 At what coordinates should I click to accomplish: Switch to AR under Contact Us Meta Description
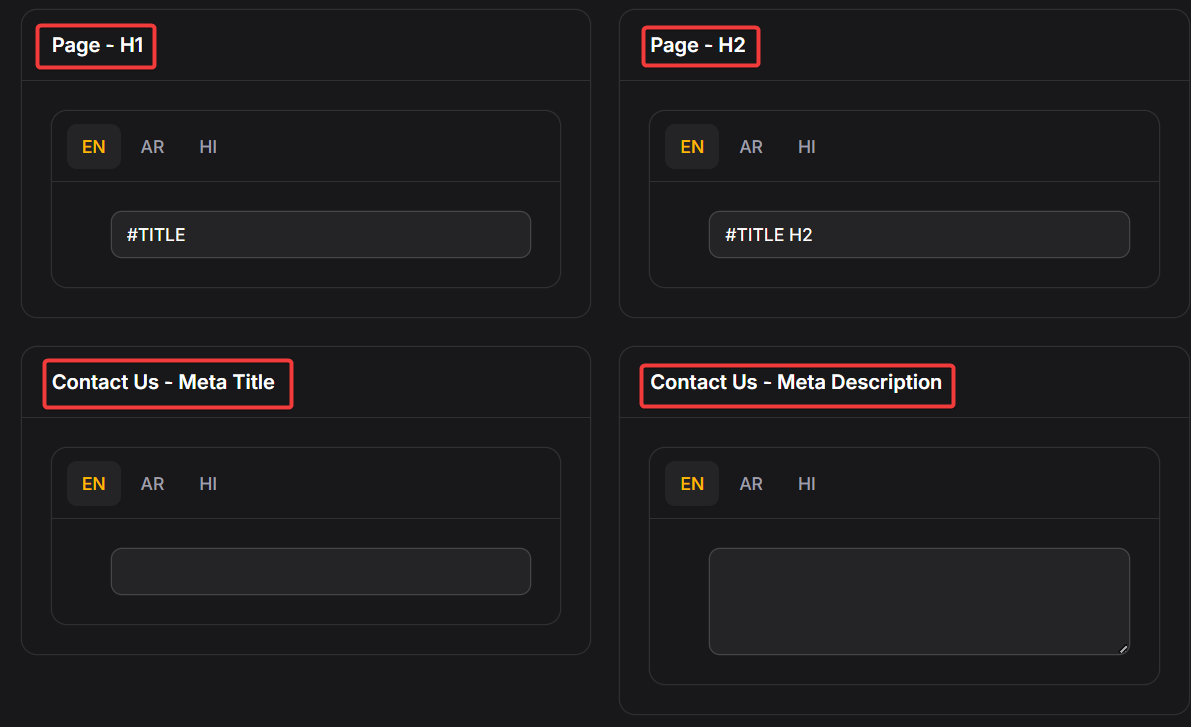coord(751,484)
